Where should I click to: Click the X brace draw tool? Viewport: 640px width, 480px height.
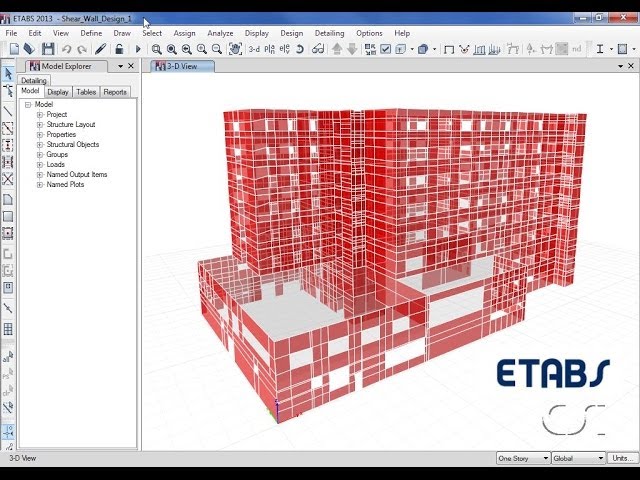tap(8, 179)
